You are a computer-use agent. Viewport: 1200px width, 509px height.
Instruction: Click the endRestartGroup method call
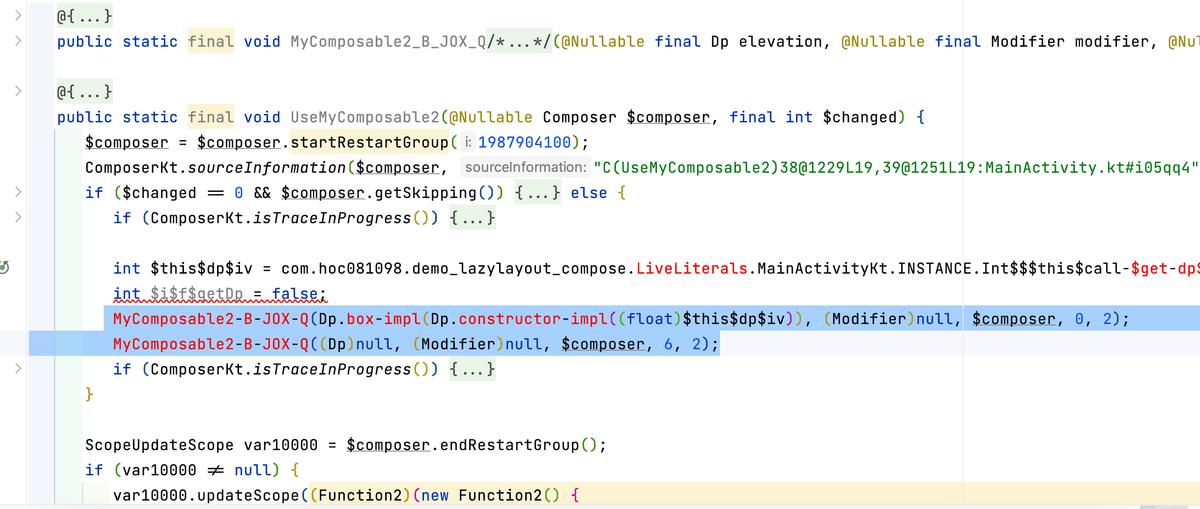point(512,445)
